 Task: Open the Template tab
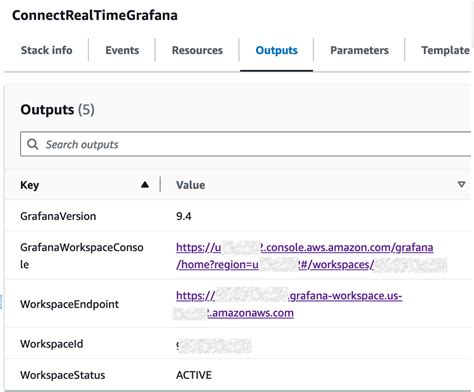[x=445, y=50]
